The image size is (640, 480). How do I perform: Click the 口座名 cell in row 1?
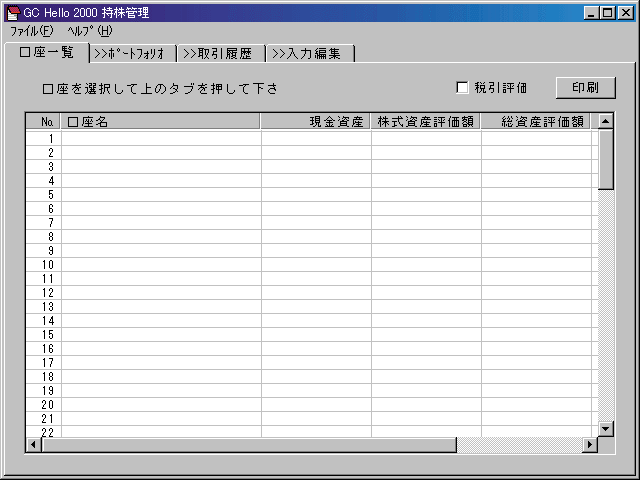pyautogui.click(x=161, y=139)
